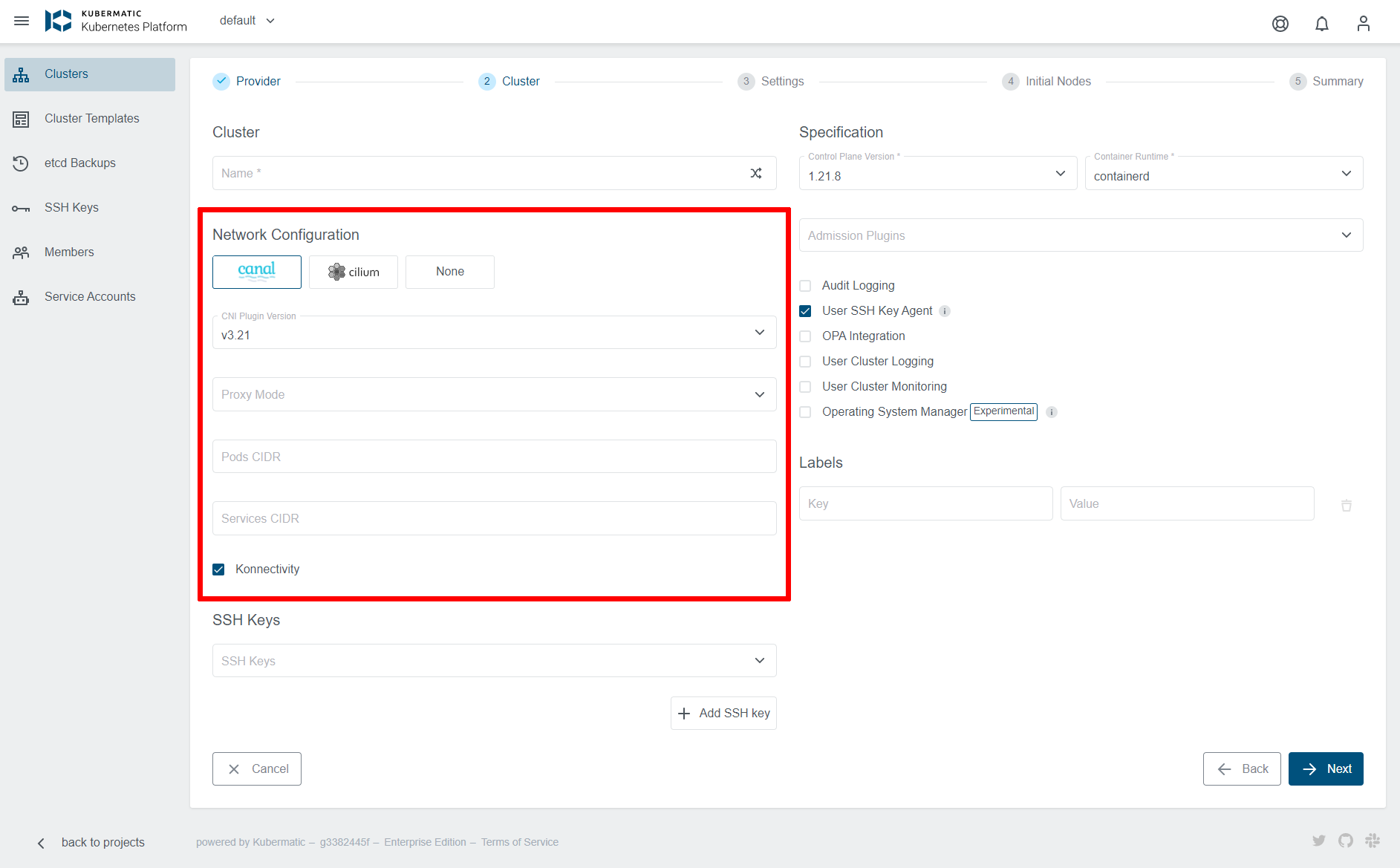This screenshot has width=1400, height=868.
Task: Delete the label row using the trash icon
Action: tap(1347, 505)
